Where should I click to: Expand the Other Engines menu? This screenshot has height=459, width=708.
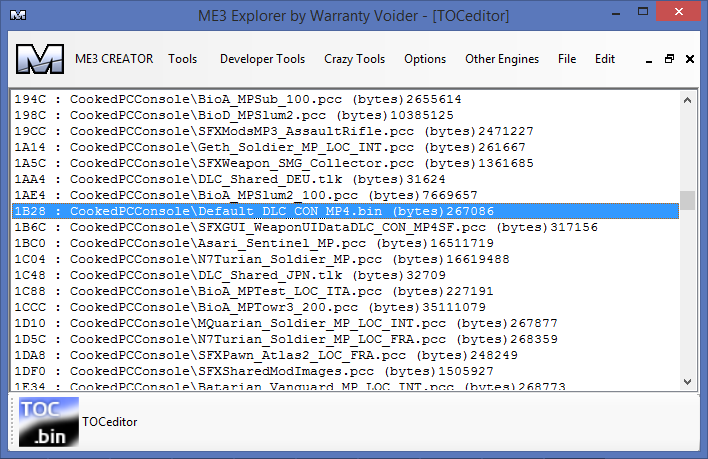(501, 59)
